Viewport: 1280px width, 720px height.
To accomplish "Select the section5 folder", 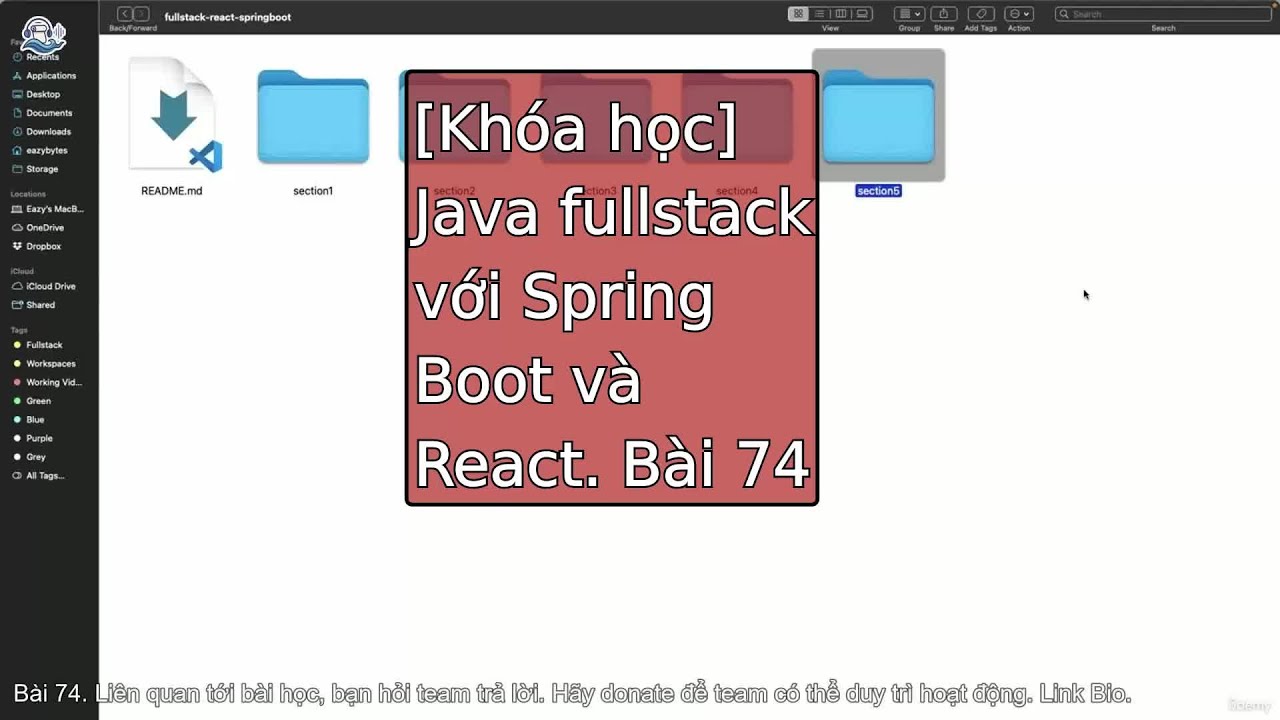I will pyautogui.click(x=878, y=125).
